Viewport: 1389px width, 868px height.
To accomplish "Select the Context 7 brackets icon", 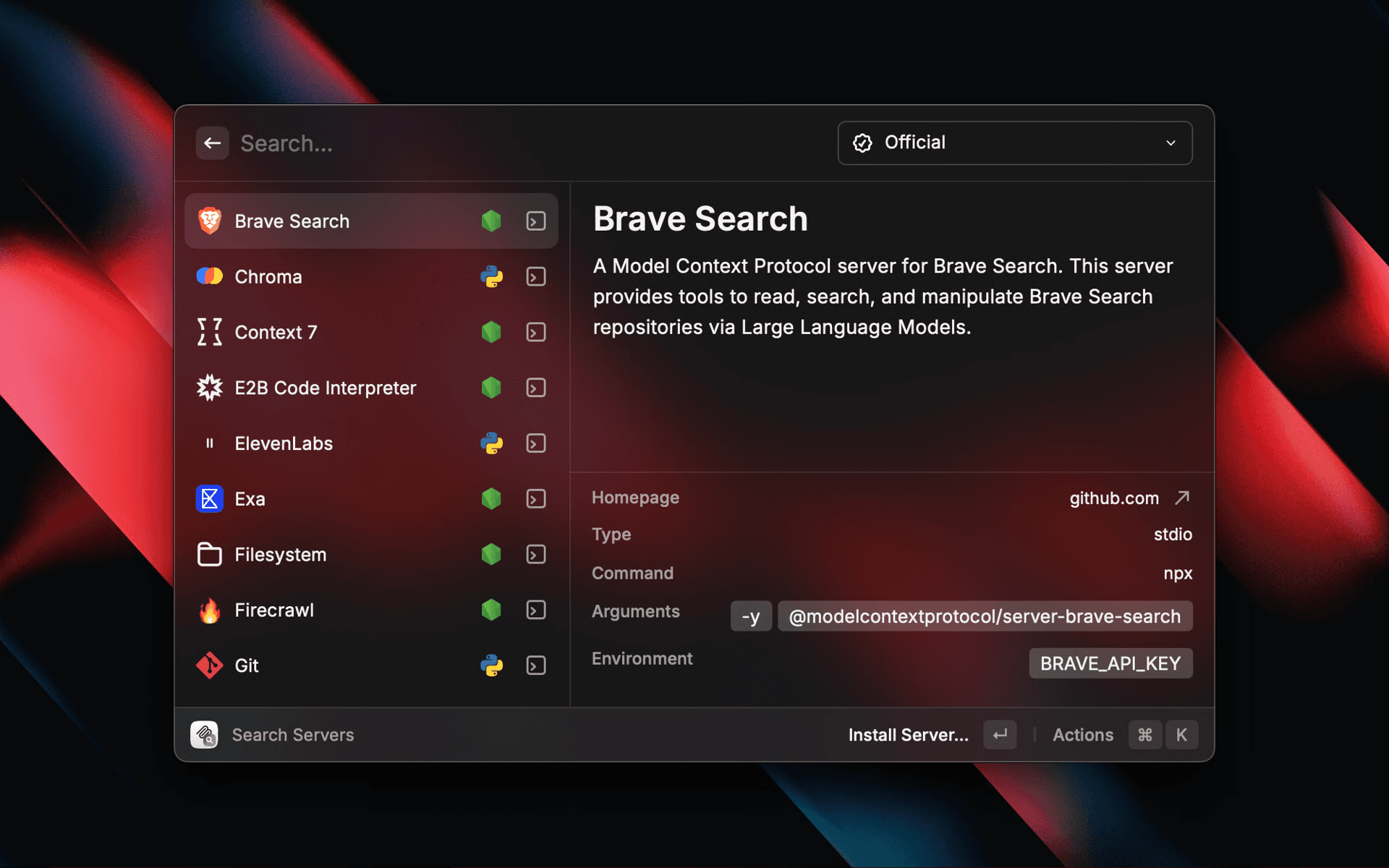I will [210, 332].
